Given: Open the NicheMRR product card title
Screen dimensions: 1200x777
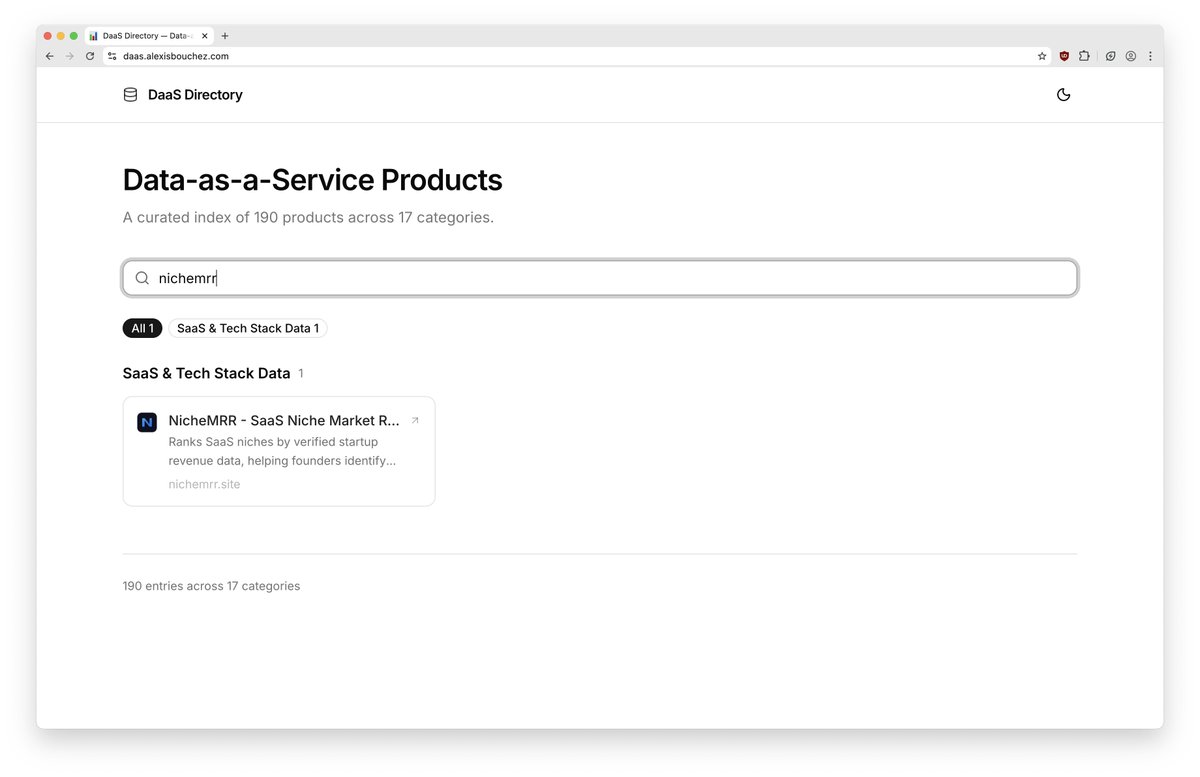Looking at the screenshot, I should pos(284,421).
